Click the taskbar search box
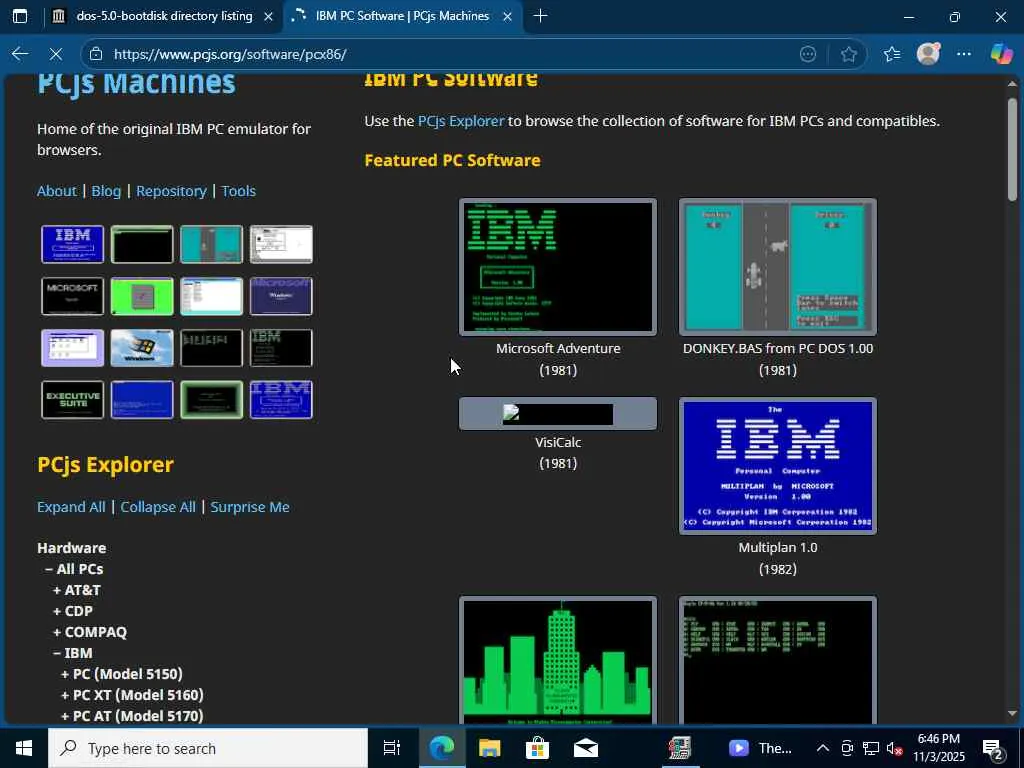This screenshot has height=768, width=1024. coord(208,748)
